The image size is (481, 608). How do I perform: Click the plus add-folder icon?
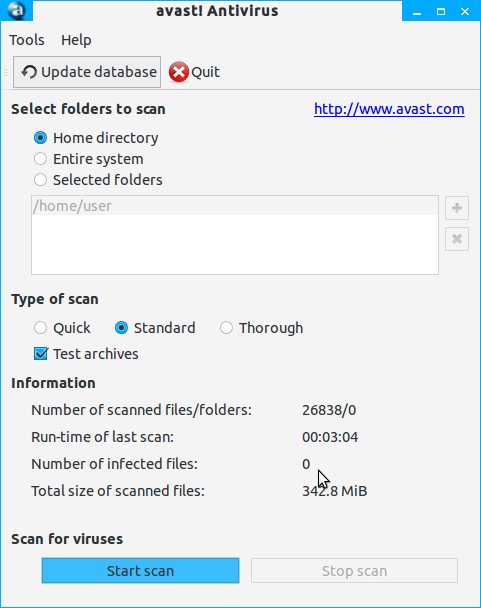(x=457, y=208)
